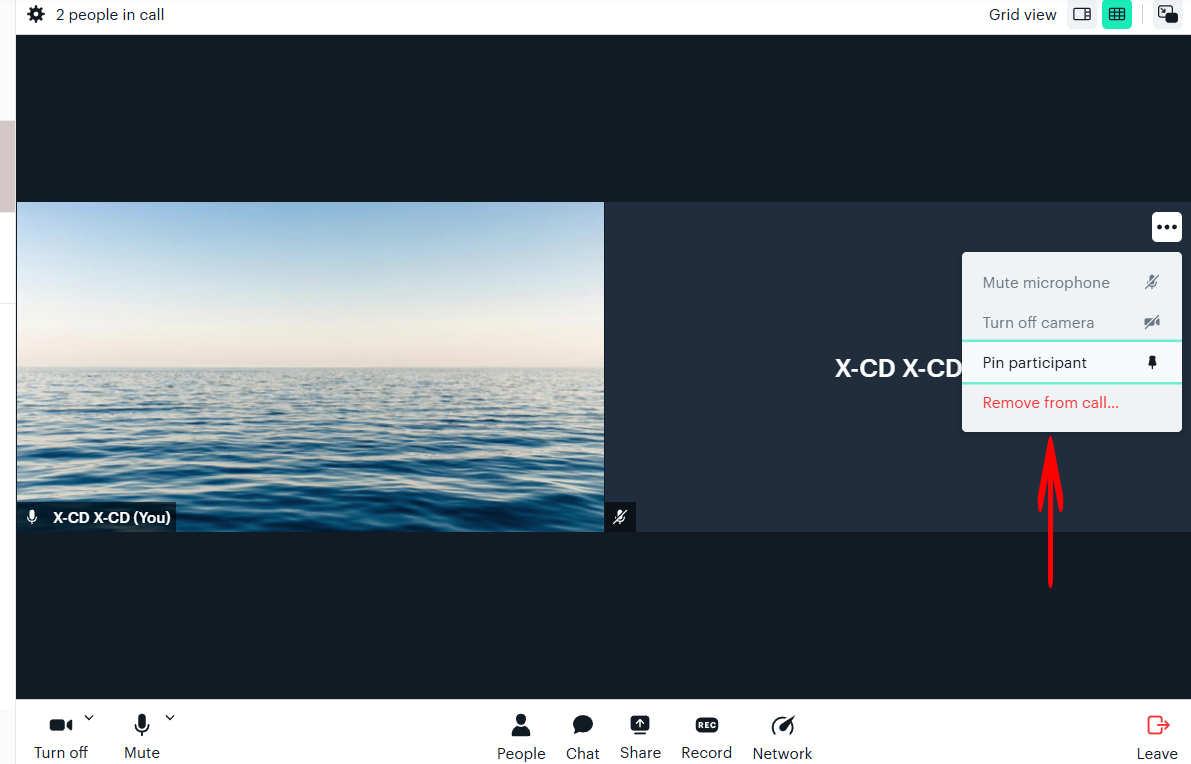Image resolution: width=1191 pixels, height=764 pixels.
Task: Mute your microphone from bottom toolbar
Action: pyautogui.click(x=142, y=736)
